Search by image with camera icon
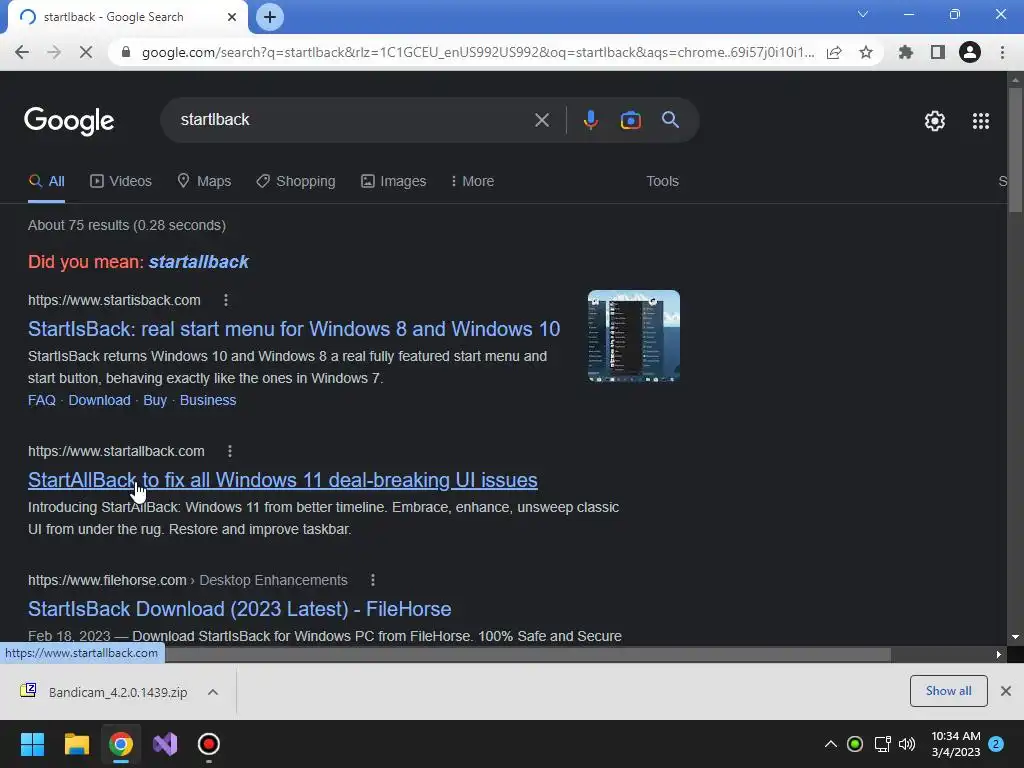 coord(630,120)
